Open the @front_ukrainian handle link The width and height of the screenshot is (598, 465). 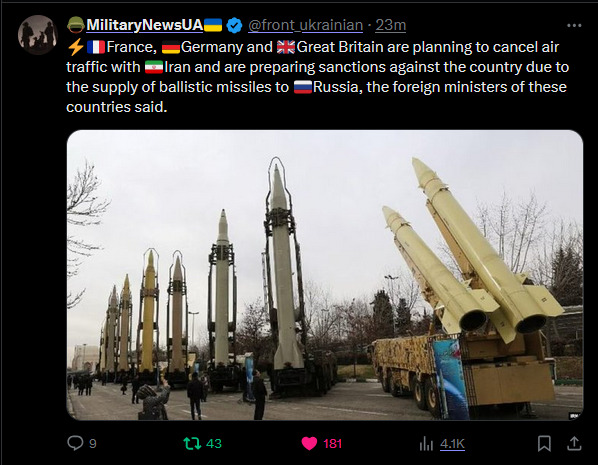click(305, 26)
